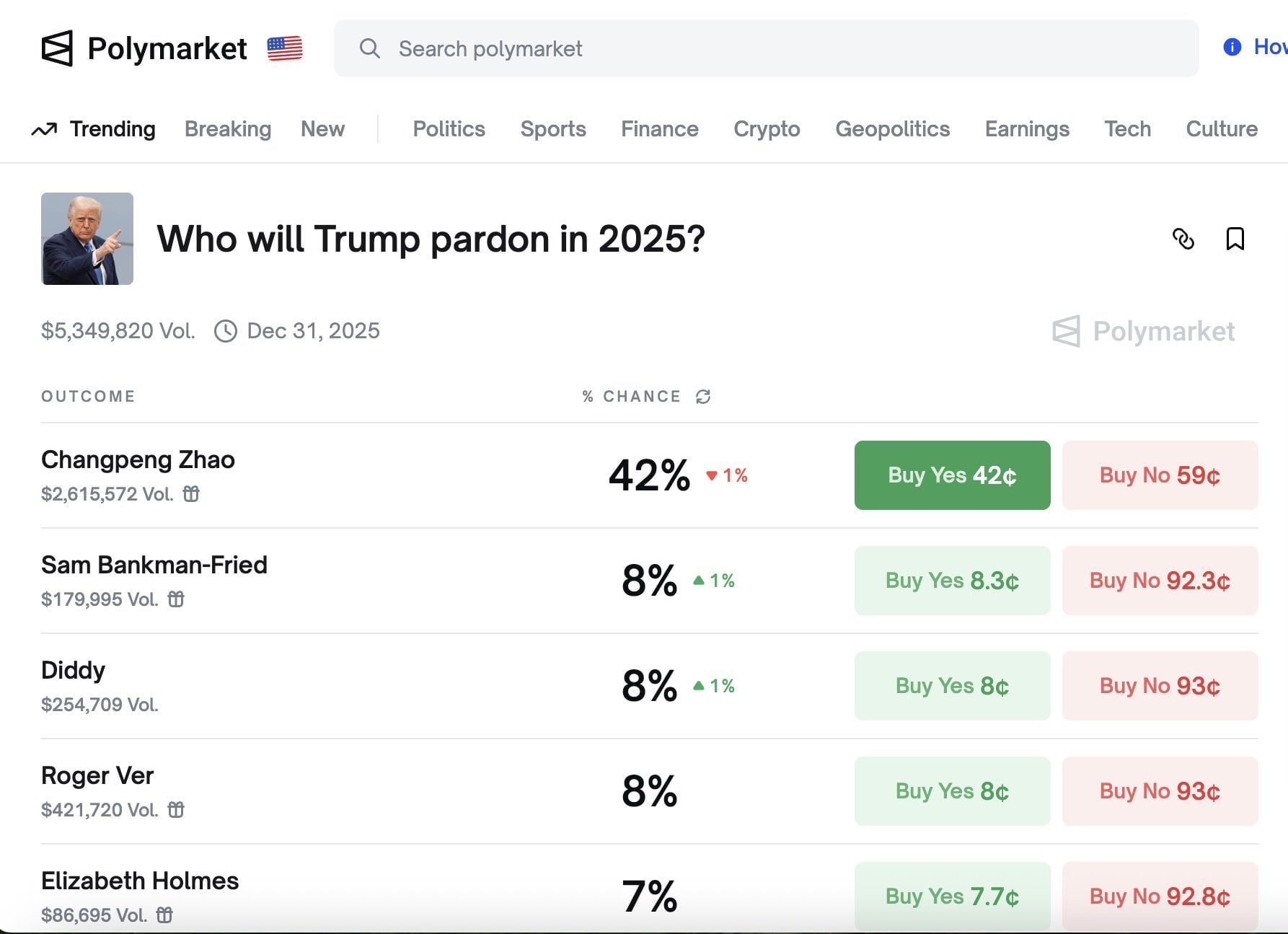The image size is (1288, 934).
Task: Open the Politics section
Action: coord(448,128)
